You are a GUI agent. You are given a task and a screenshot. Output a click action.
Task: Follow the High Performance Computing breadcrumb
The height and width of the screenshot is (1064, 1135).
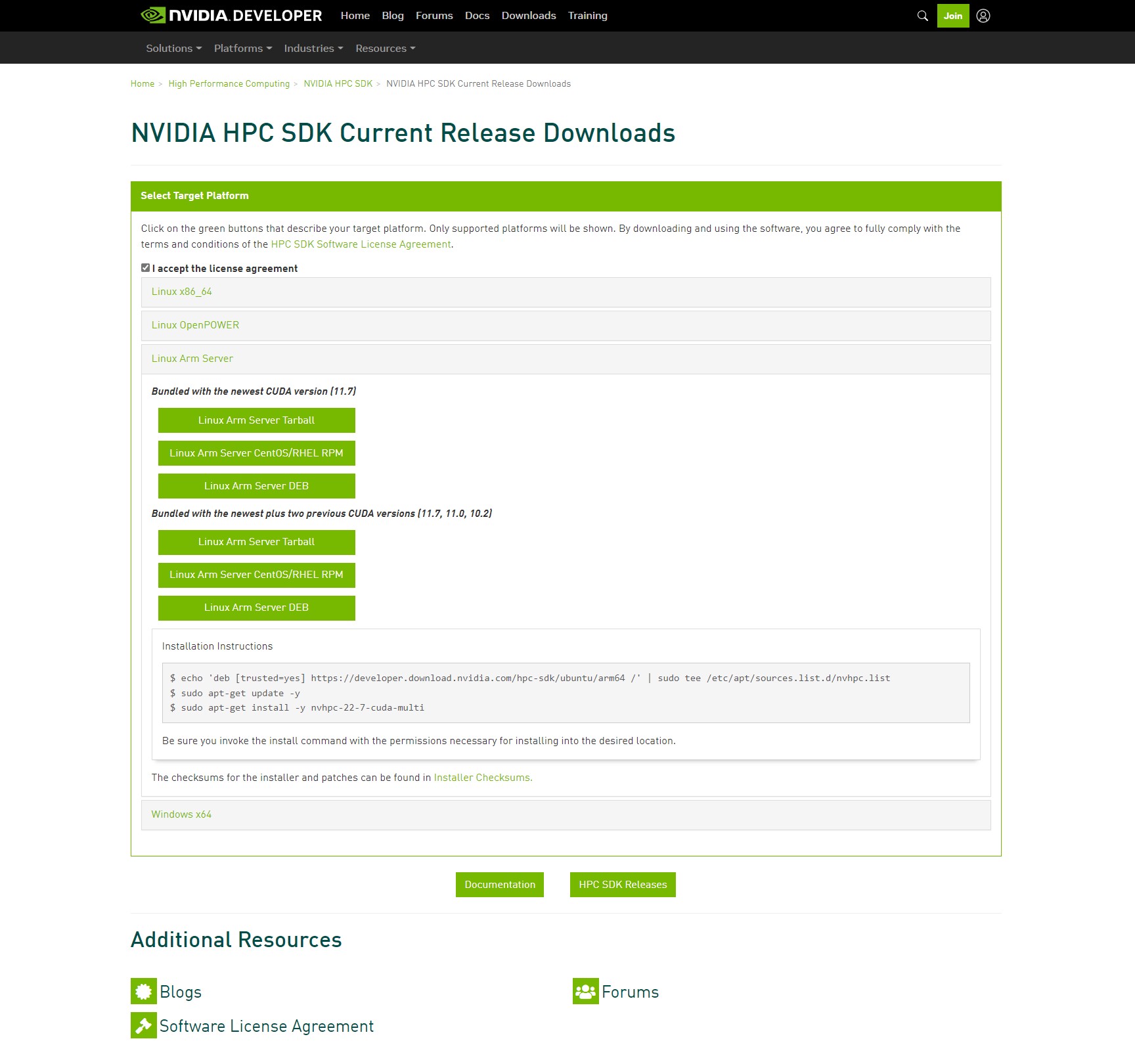pyautogui.click(x=229, y=84)
